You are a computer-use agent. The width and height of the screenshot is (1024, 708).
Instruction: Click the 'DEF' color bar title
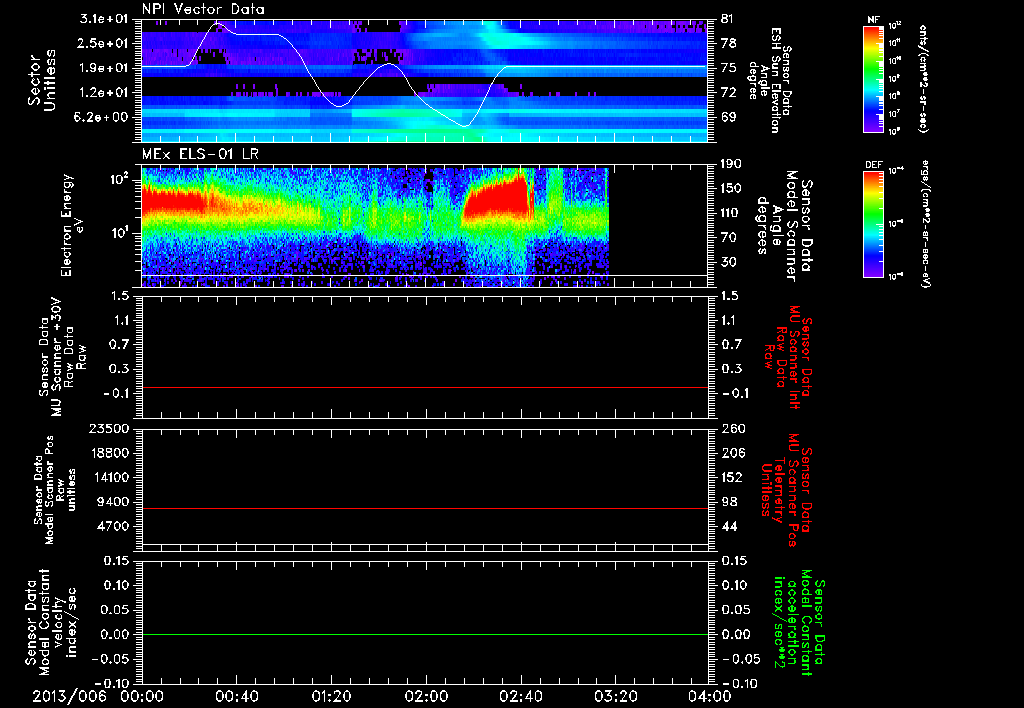coord(874,165)
